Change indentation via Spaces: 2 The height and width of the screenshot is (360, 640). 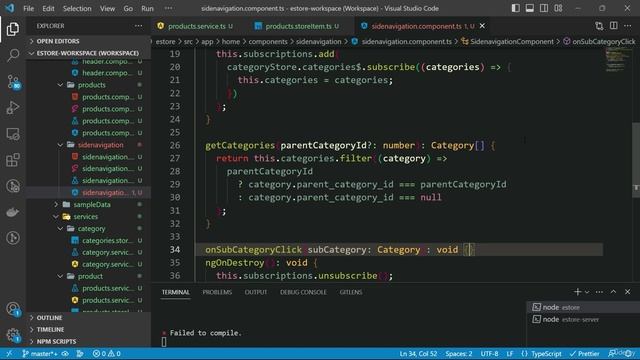(459, 353)
